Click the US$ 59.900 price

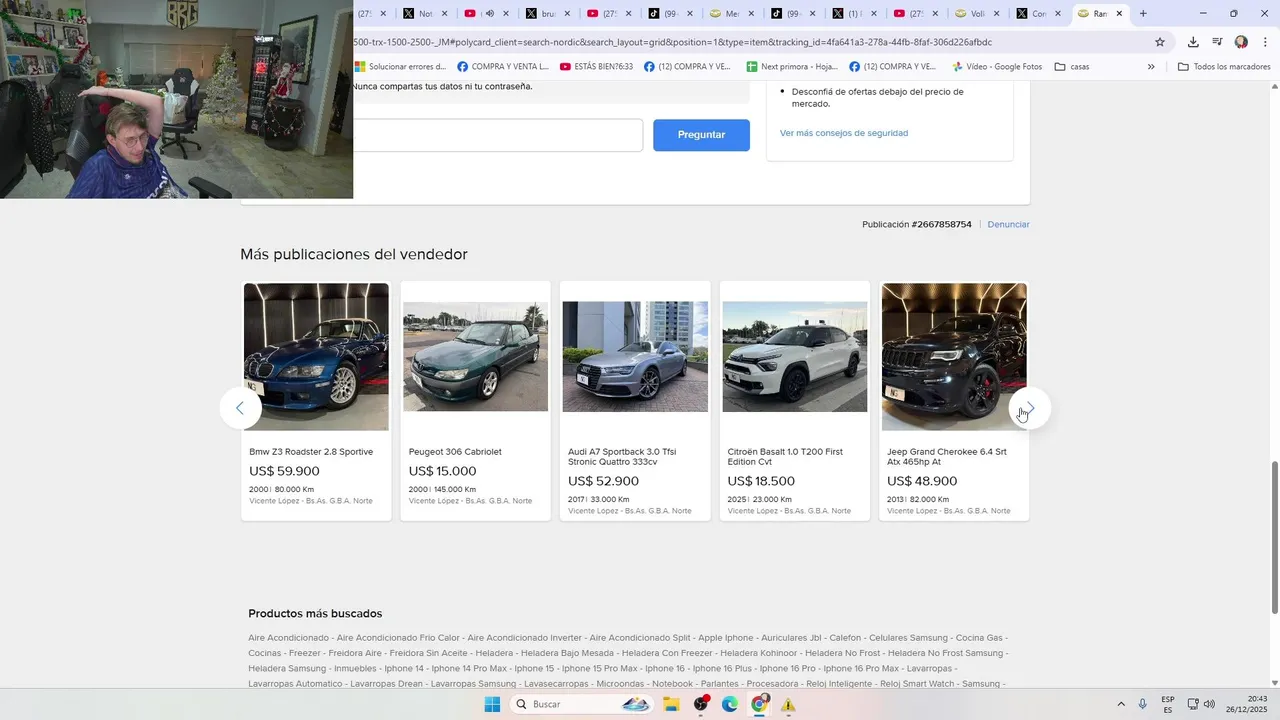tap(284, 471)
